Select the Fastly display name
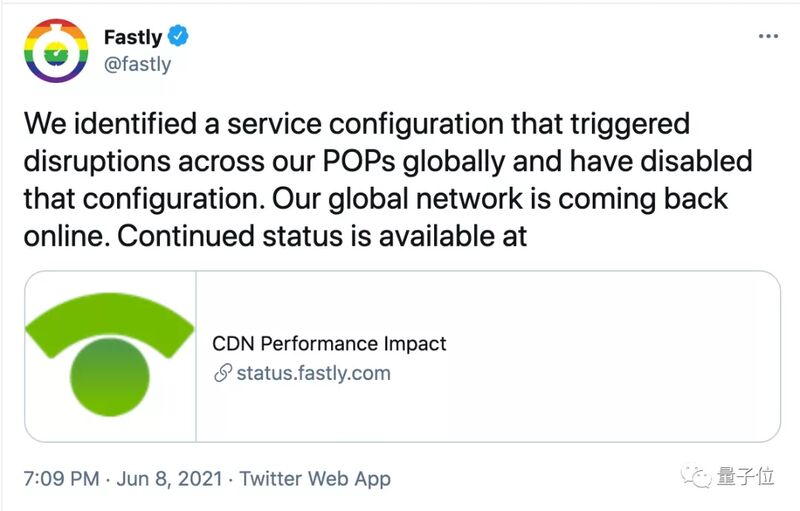 tap(133, 37)
